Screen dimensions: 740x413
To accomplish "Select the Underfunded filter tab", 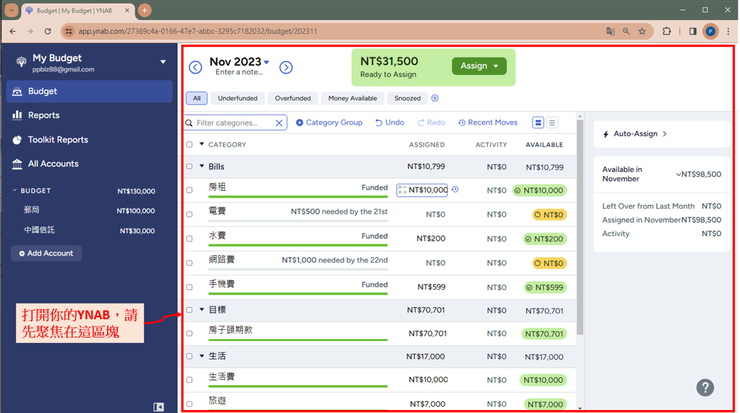I will coord(237,98).
